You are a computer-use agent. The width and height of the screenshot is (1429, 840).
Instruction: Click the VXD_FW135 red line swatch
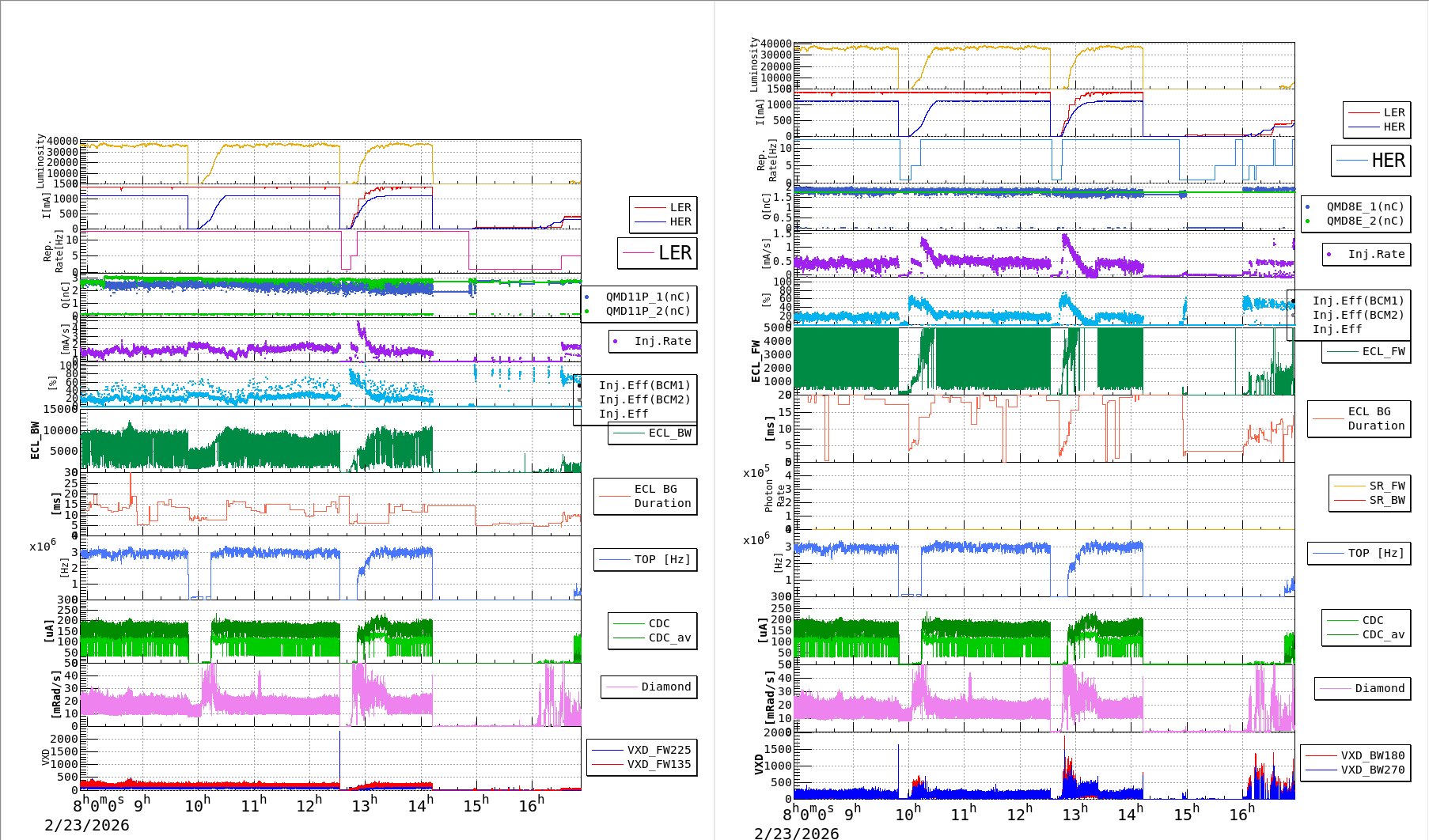pos(607,764)
